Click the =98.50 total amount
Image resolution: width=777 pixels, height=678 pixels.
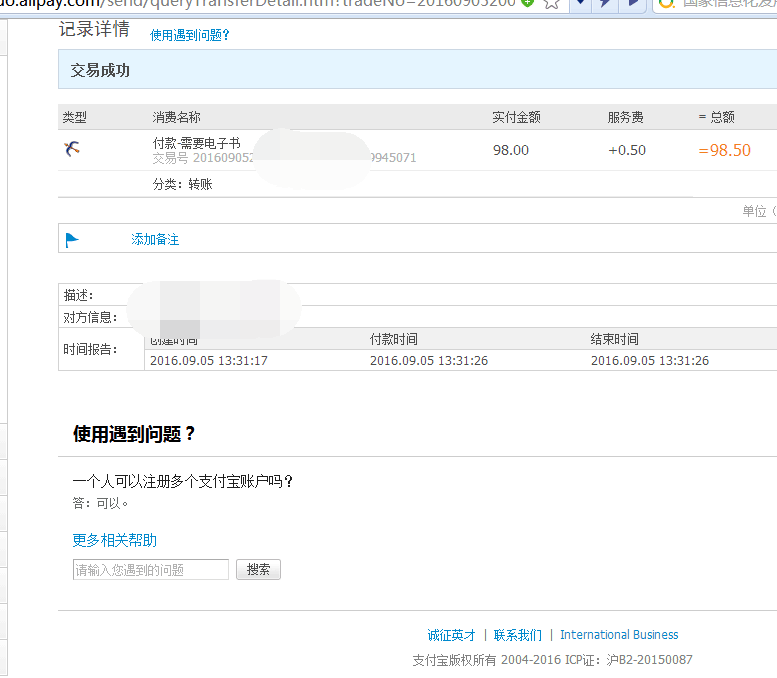(x=724, y=150)
